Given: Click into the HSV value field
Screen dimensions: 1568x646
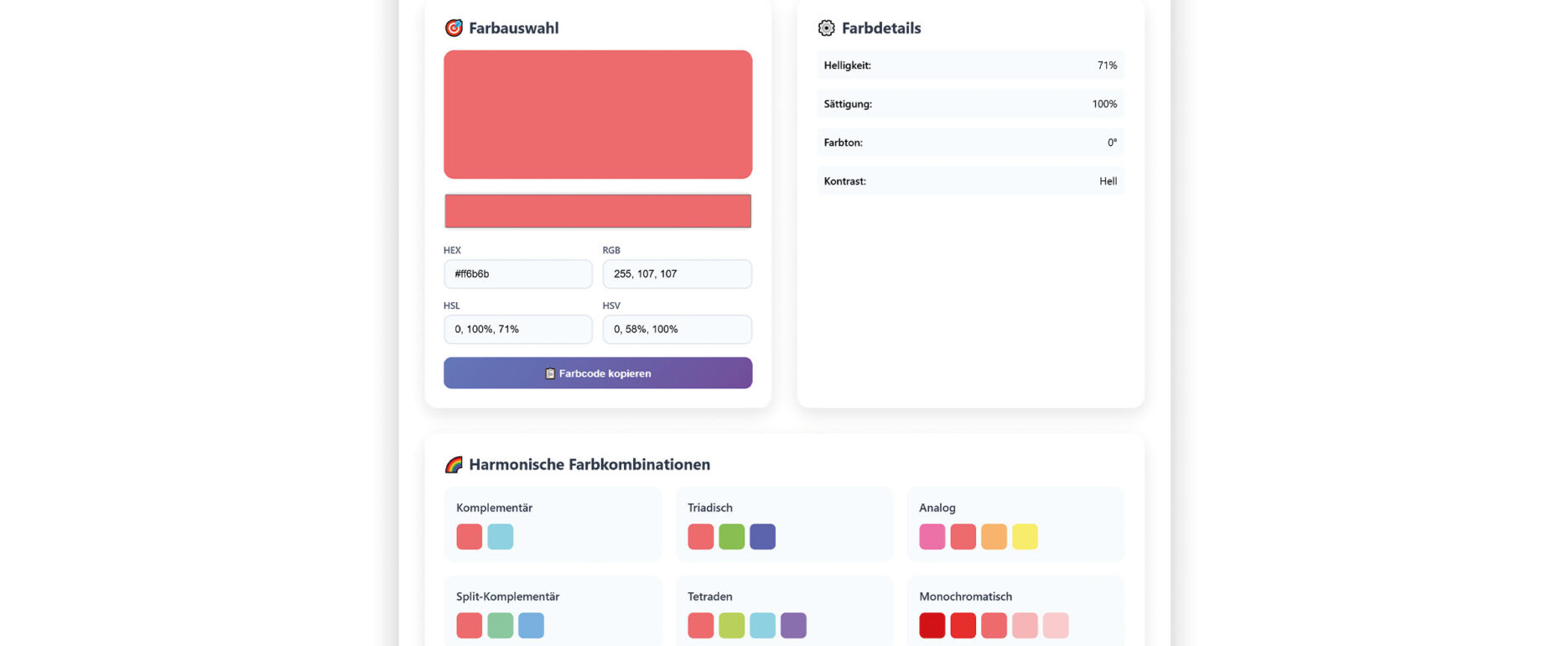Looking at the screenshot, I should pyautogui.click(x=677, y=330).
